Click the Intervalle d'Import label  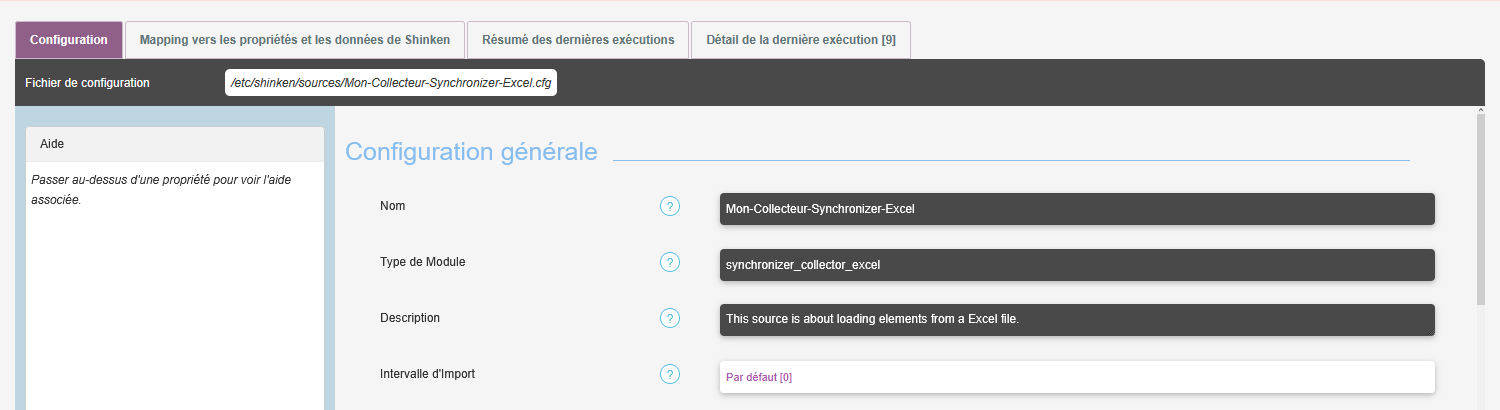pyautogui.click(x=427, y=374)
